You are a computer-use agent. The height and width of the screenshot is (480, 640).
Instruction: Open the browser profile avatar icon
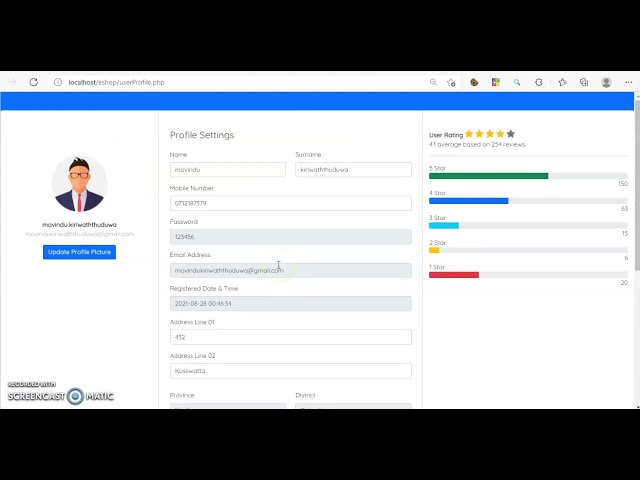[x=606, y=82]
